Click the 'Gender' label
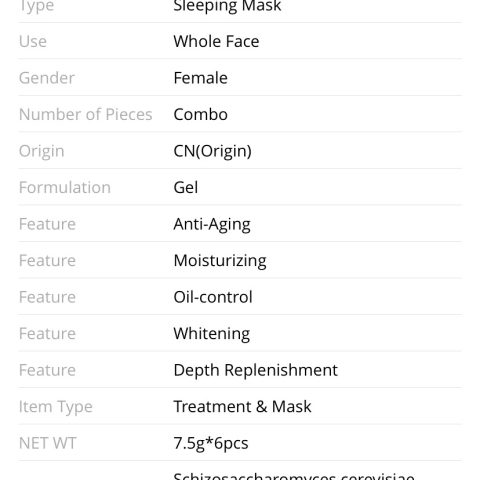 (x=47, y=78)
